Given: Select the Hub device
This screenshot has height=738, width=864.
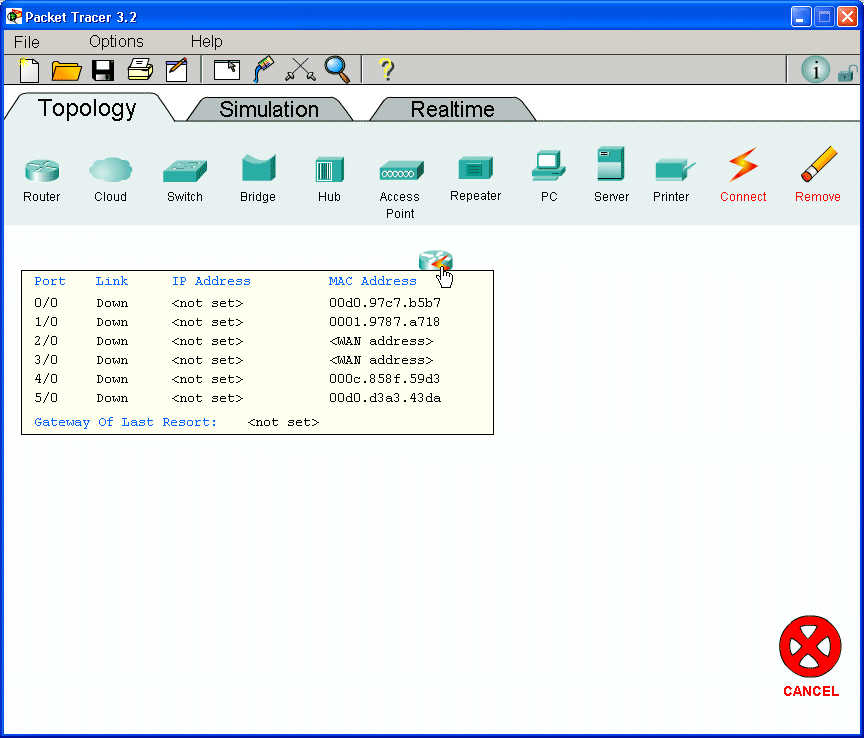Looking at the screenshot, I should point(330,180).
